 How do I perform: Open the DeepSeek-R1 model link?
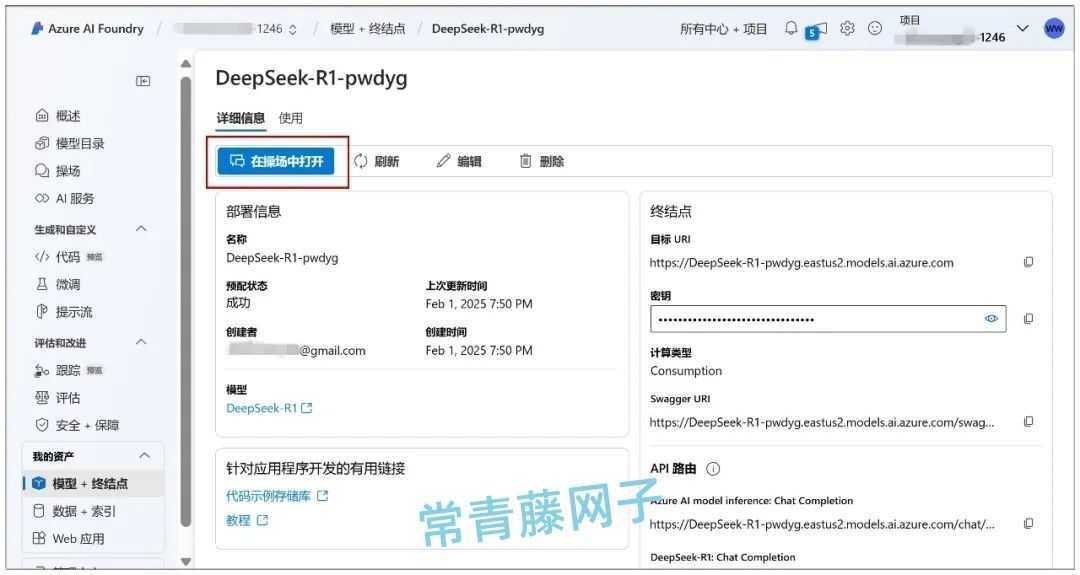269,408
